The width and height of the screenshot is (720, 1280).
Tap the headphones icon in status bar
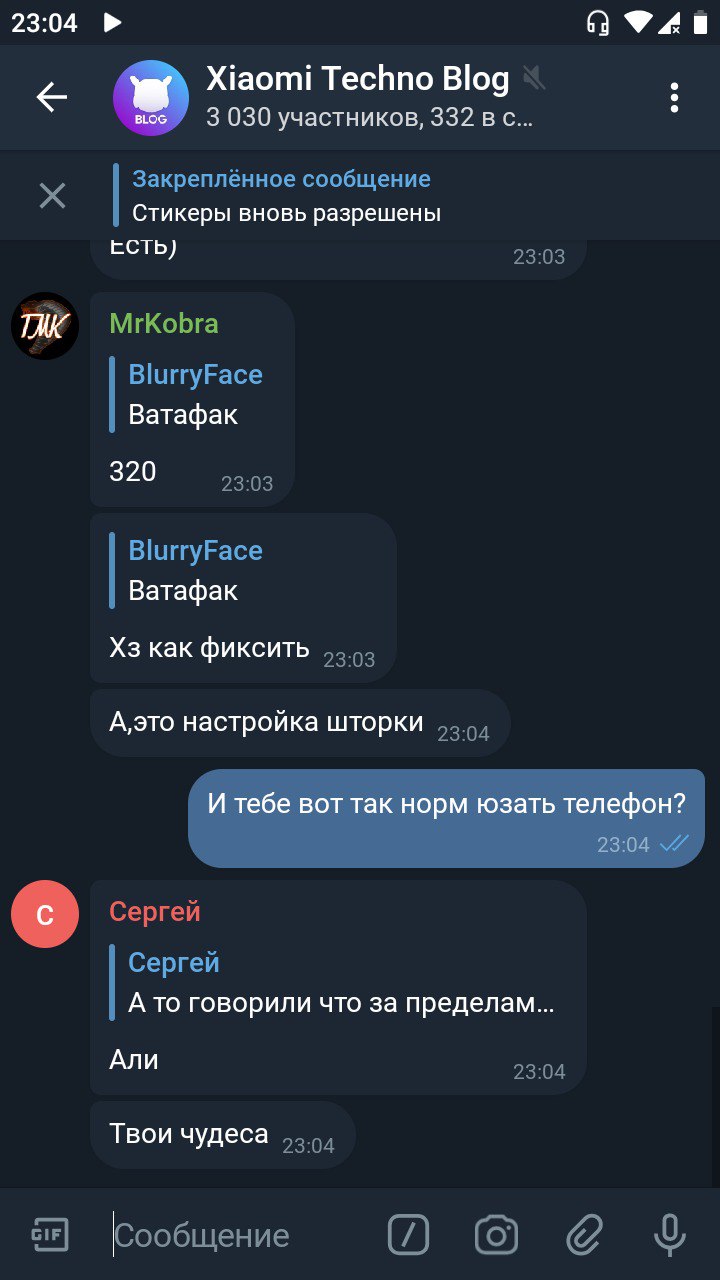pos(598,22)
